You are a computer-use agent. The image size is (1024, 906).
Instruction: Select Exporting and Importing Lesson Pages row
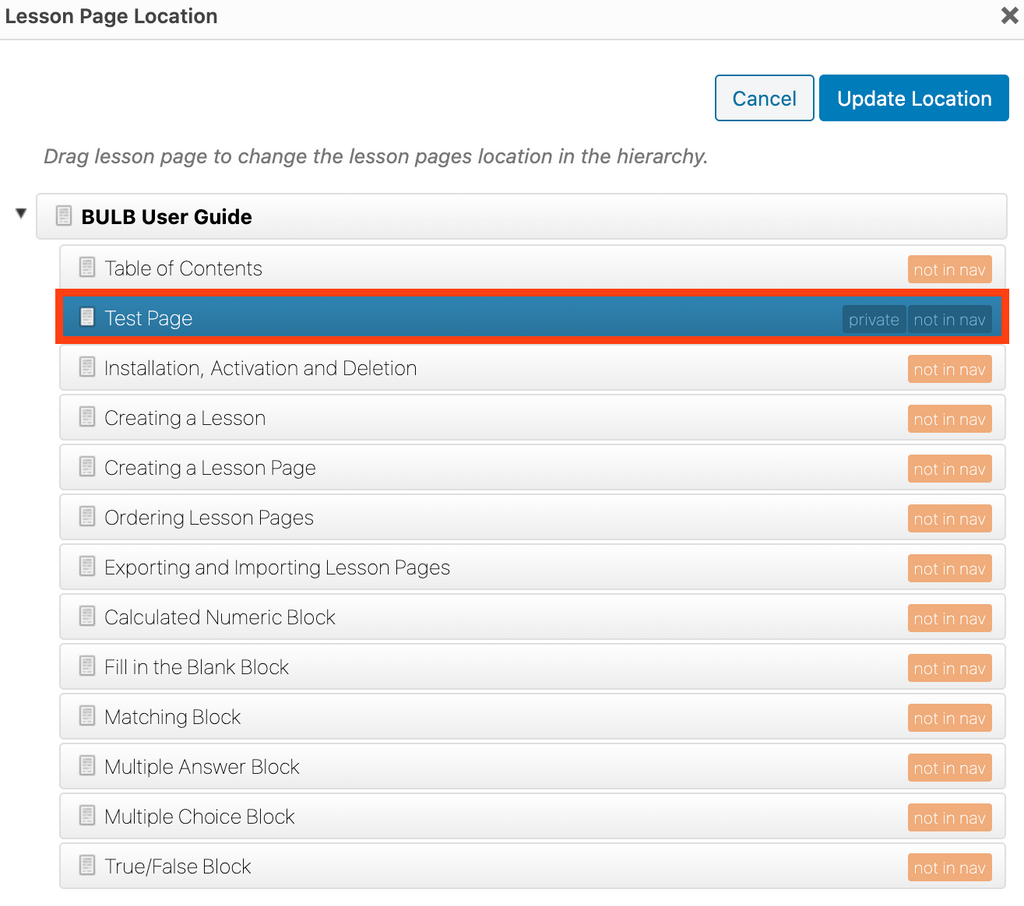click(532, 567)
